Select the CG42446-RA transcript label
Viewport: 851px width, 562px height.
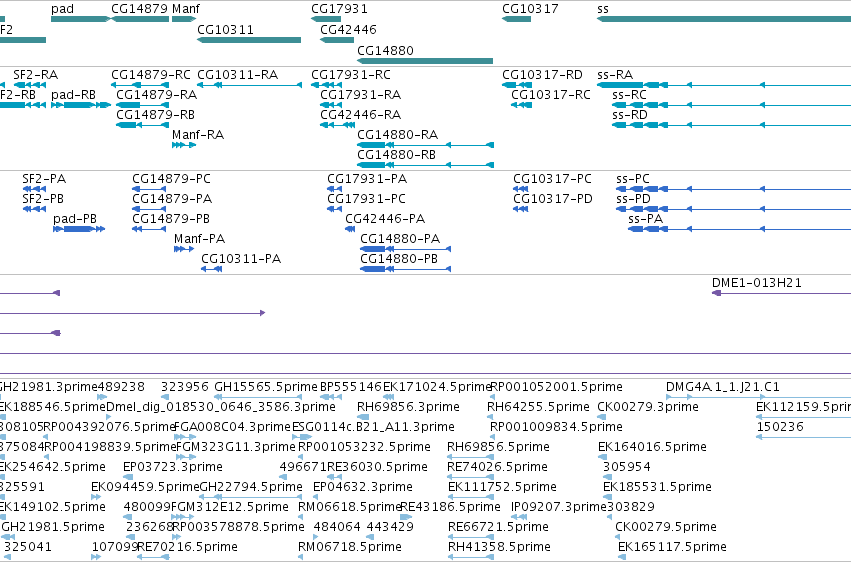360,115
